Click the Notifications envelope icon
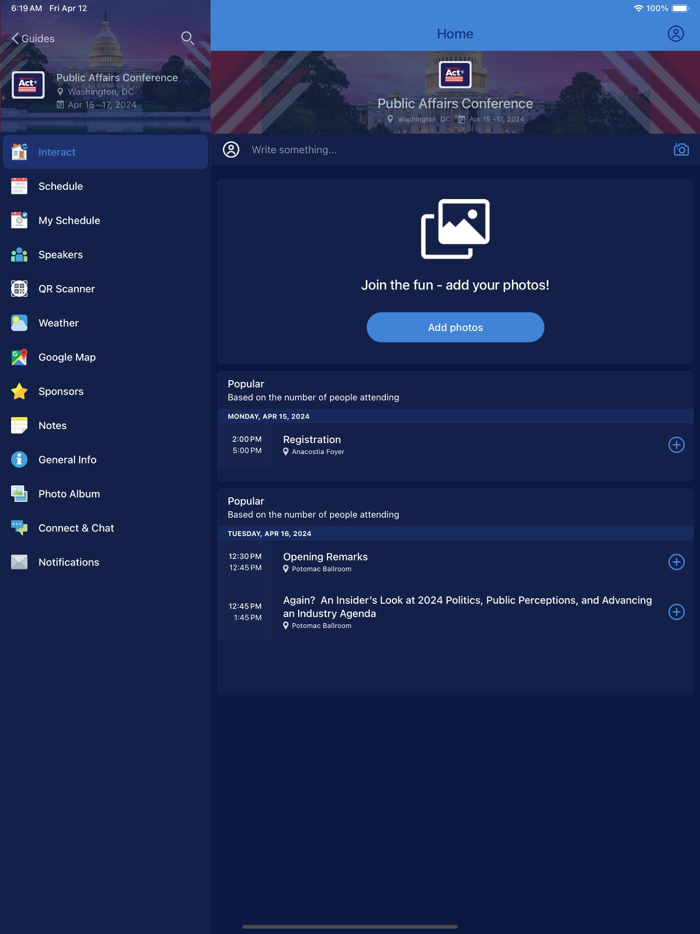 (19, 562)
